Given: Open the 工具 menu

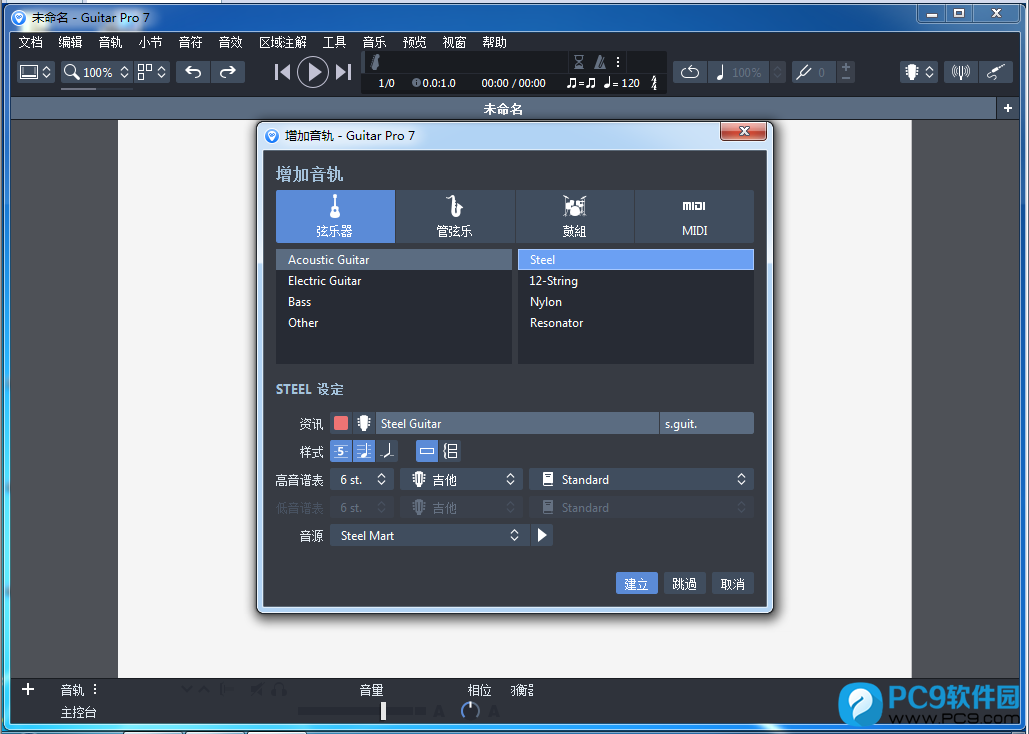Looking at the screenshot, I should [334, 42].
